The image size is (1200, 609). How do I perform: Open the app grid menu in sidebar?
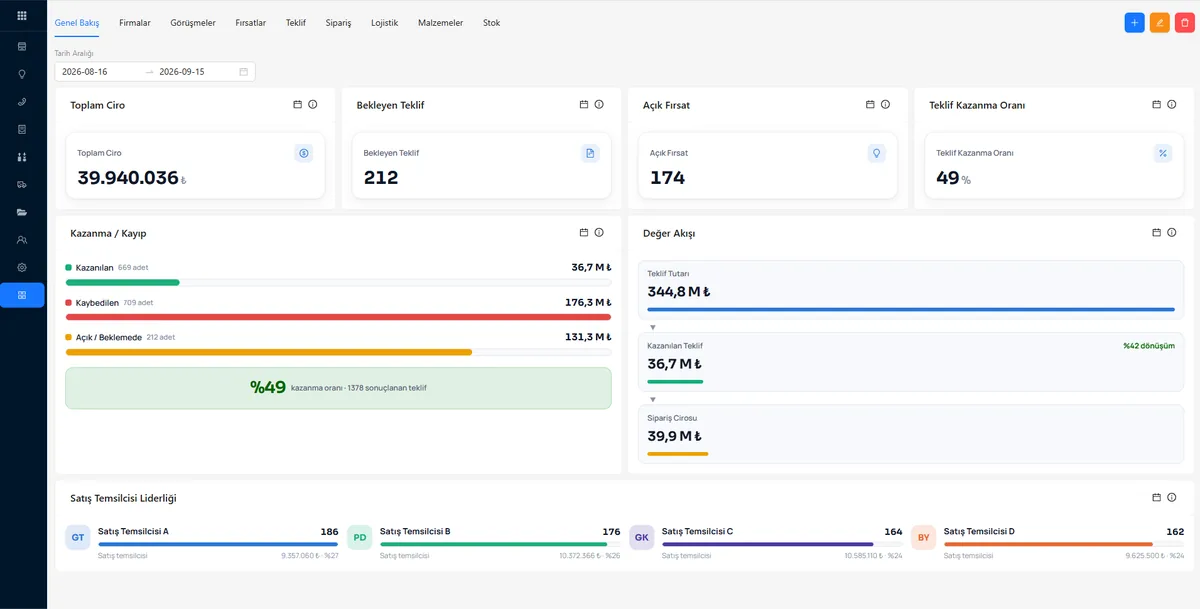(x=22, y=15)
